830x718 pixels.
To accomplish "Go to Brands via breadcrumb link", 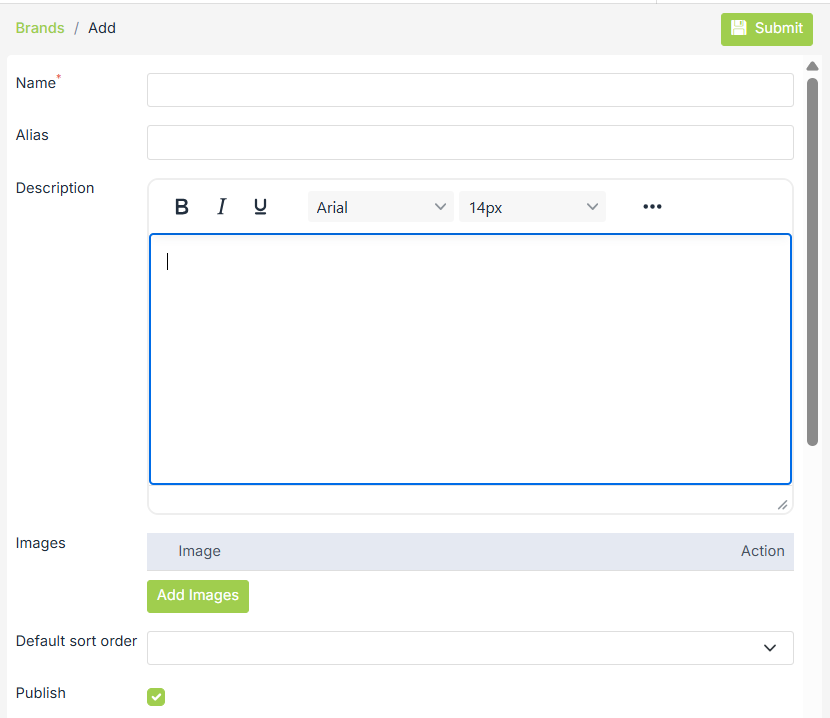I will point(40,28).
